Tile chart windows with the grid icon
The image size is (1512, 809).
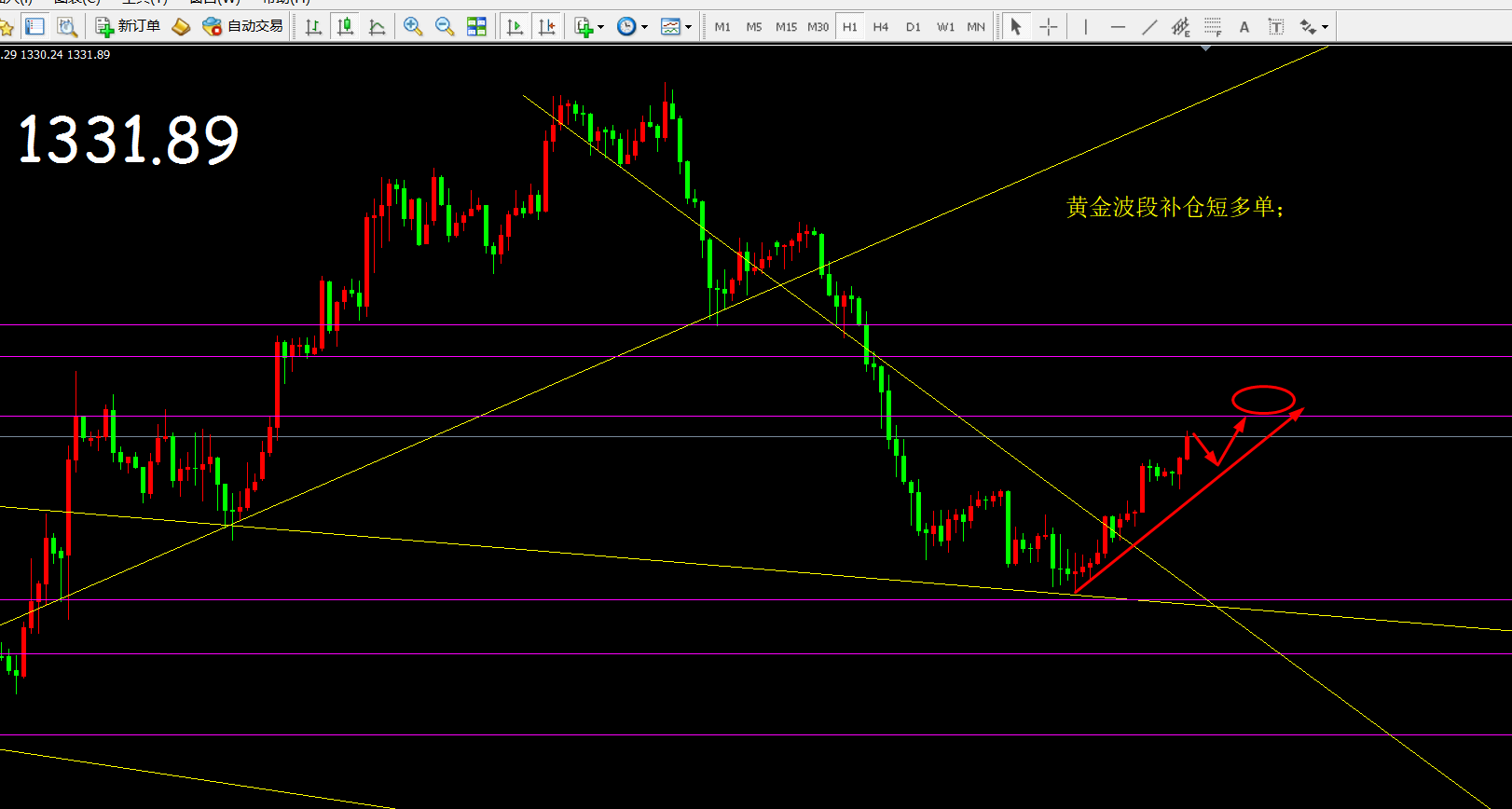(x=476, y=26)
